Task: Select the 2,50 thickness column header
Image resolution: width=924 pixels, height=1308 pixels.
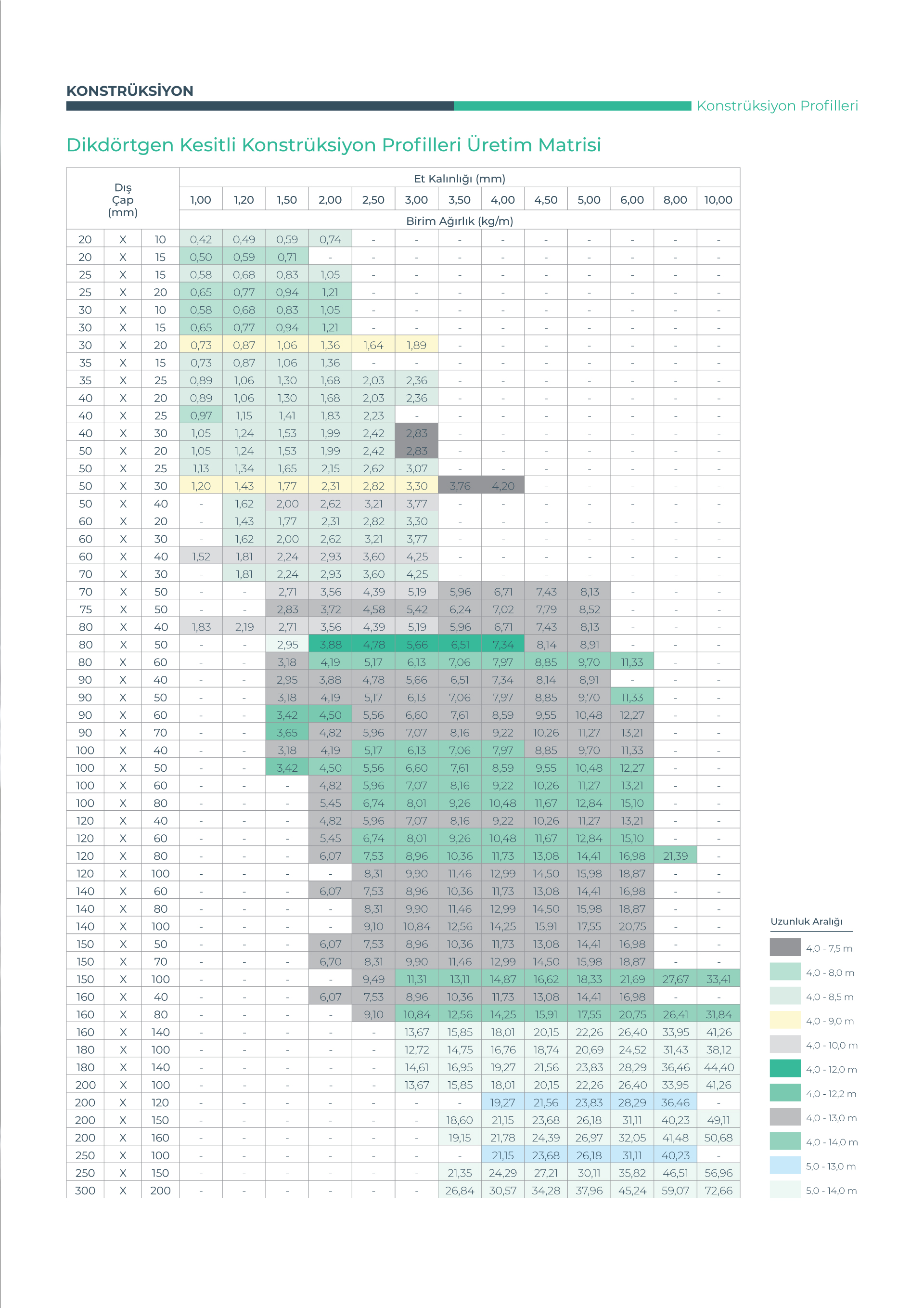Action: (373, 199)
